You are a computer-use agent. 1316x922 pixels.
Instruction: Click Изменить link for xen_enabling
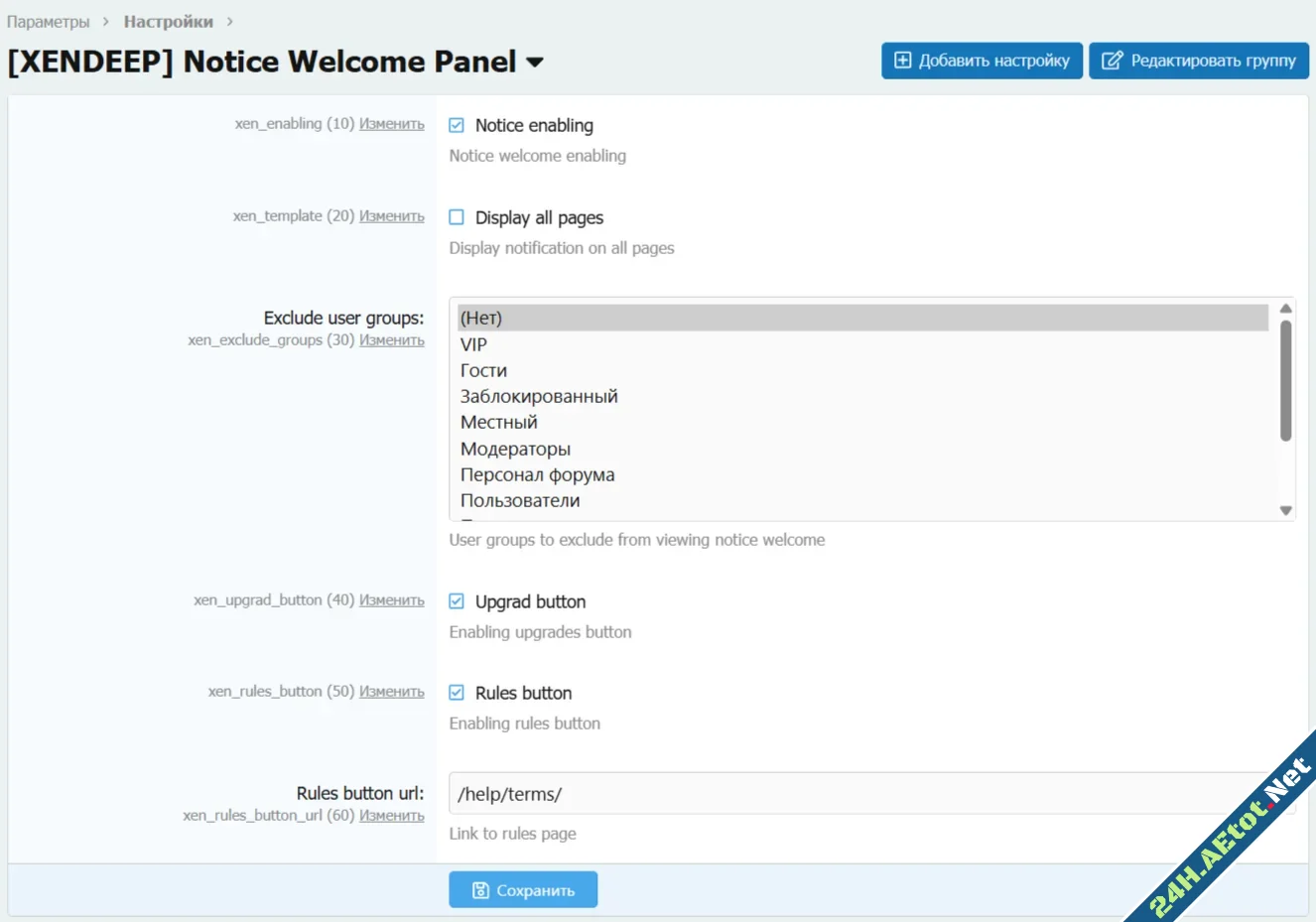[391, 124]
